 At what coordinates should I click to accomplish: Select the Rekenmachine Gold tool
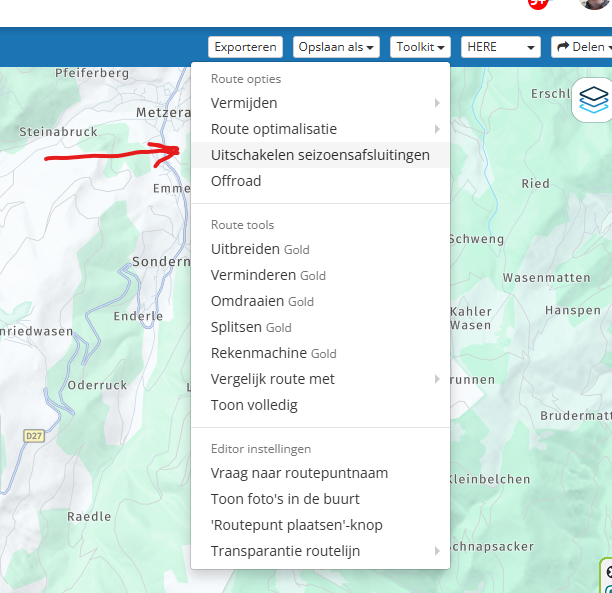(273, 353)
